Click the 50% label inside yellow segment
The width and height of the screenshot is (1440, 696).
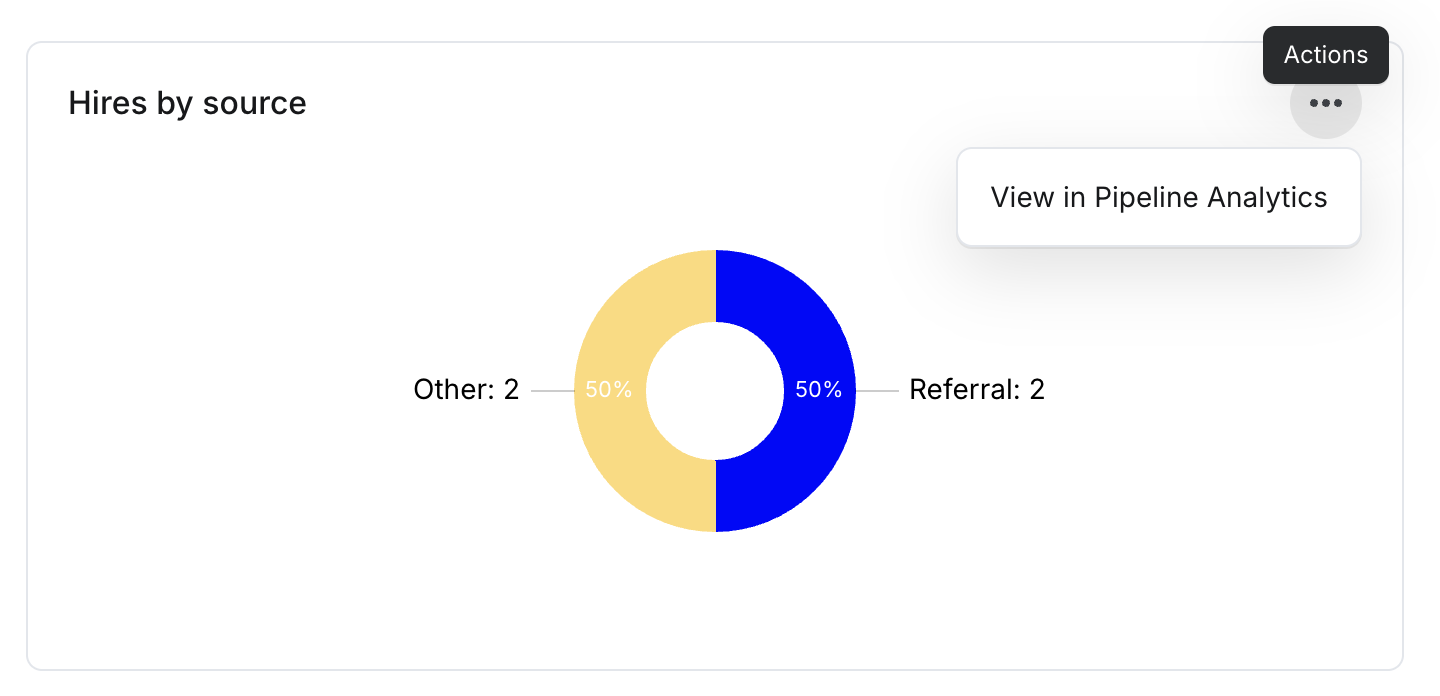[609, 390]
